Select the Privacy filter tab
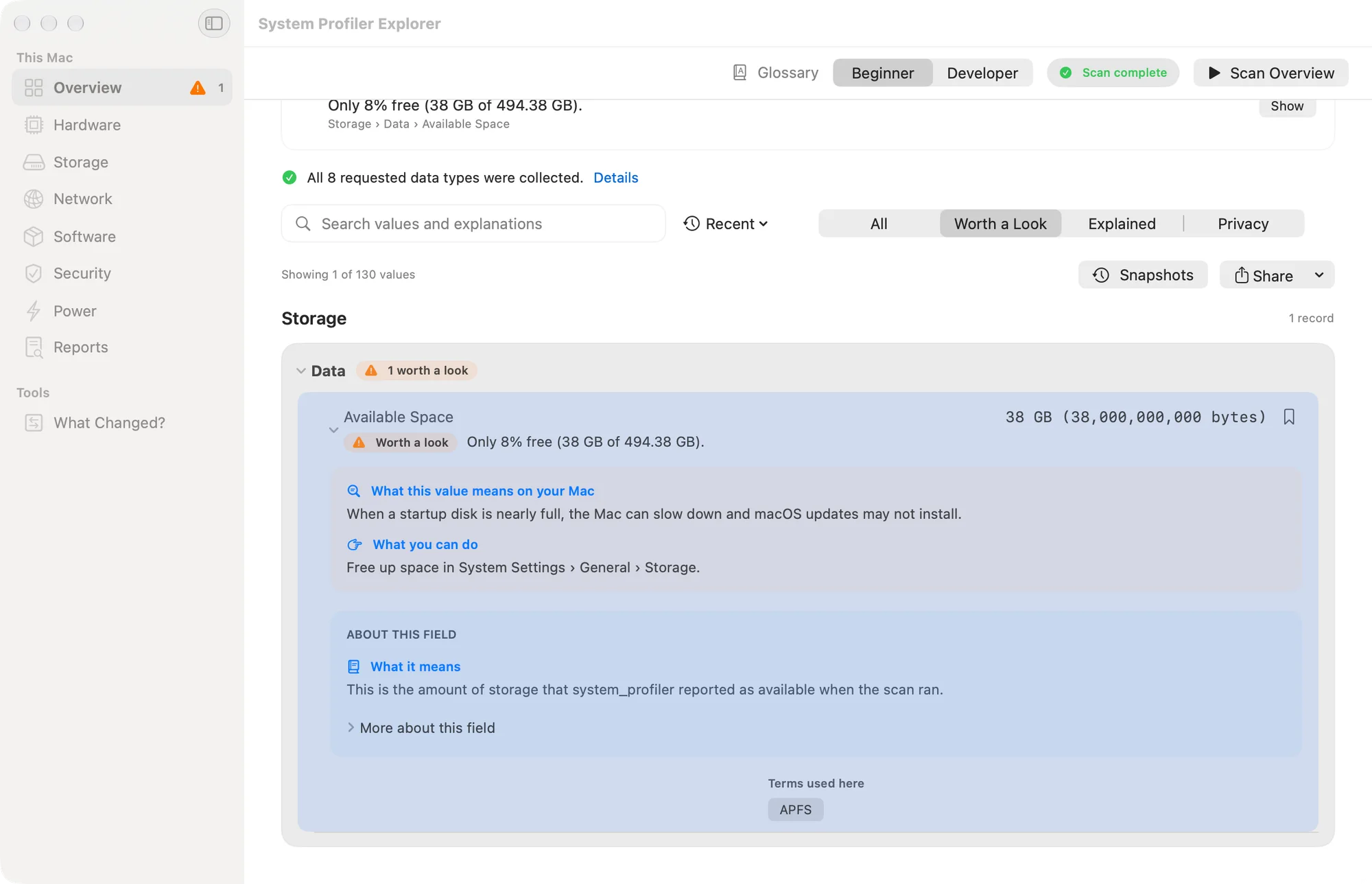 click(x=1243, y=224)
